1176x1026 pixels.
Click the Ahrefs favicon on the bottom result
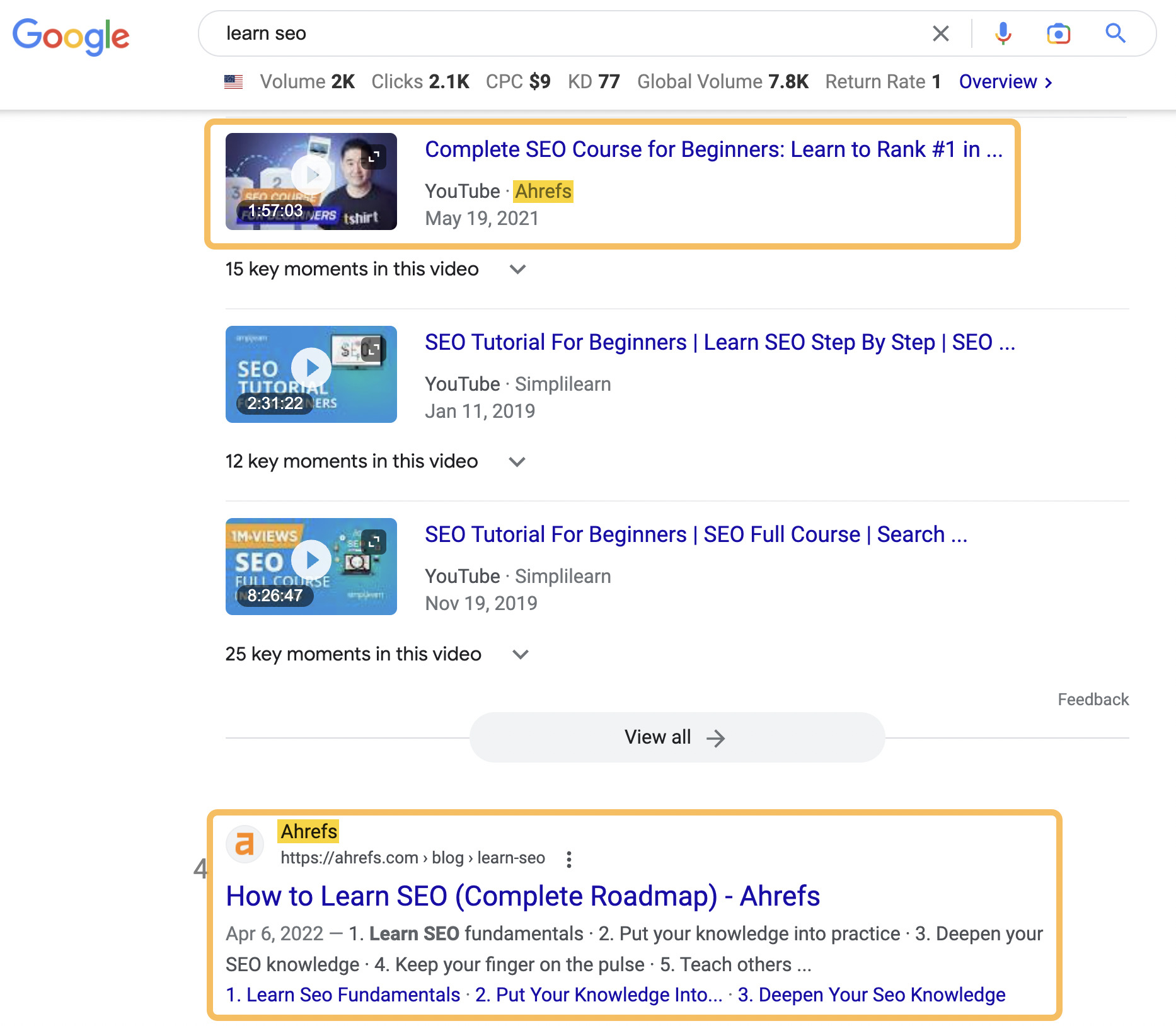click(245, 844)
